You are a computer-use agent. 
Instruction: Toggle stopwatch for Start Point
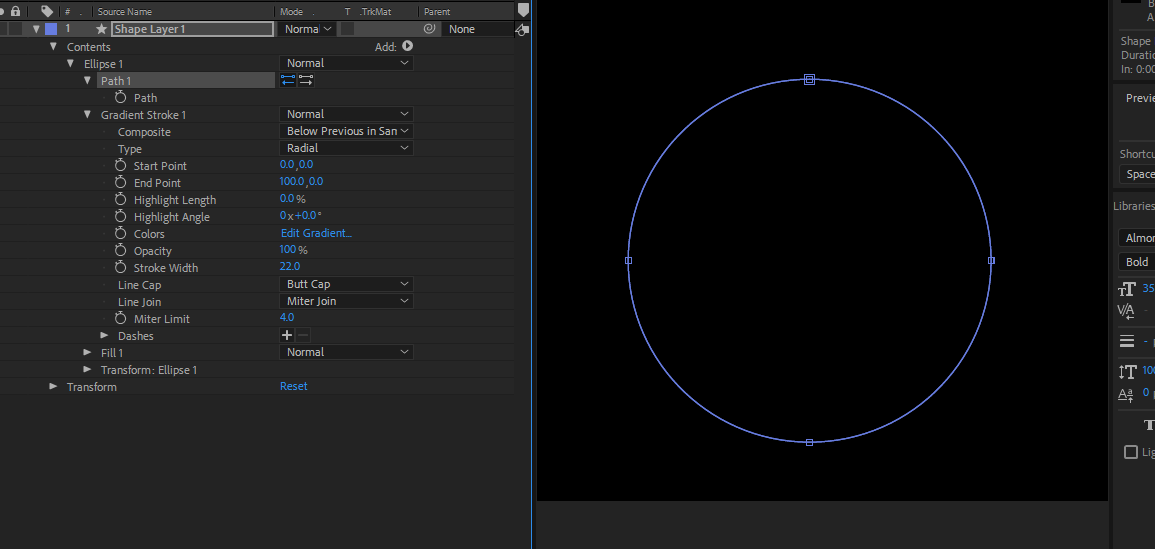[x=121, y=165]
